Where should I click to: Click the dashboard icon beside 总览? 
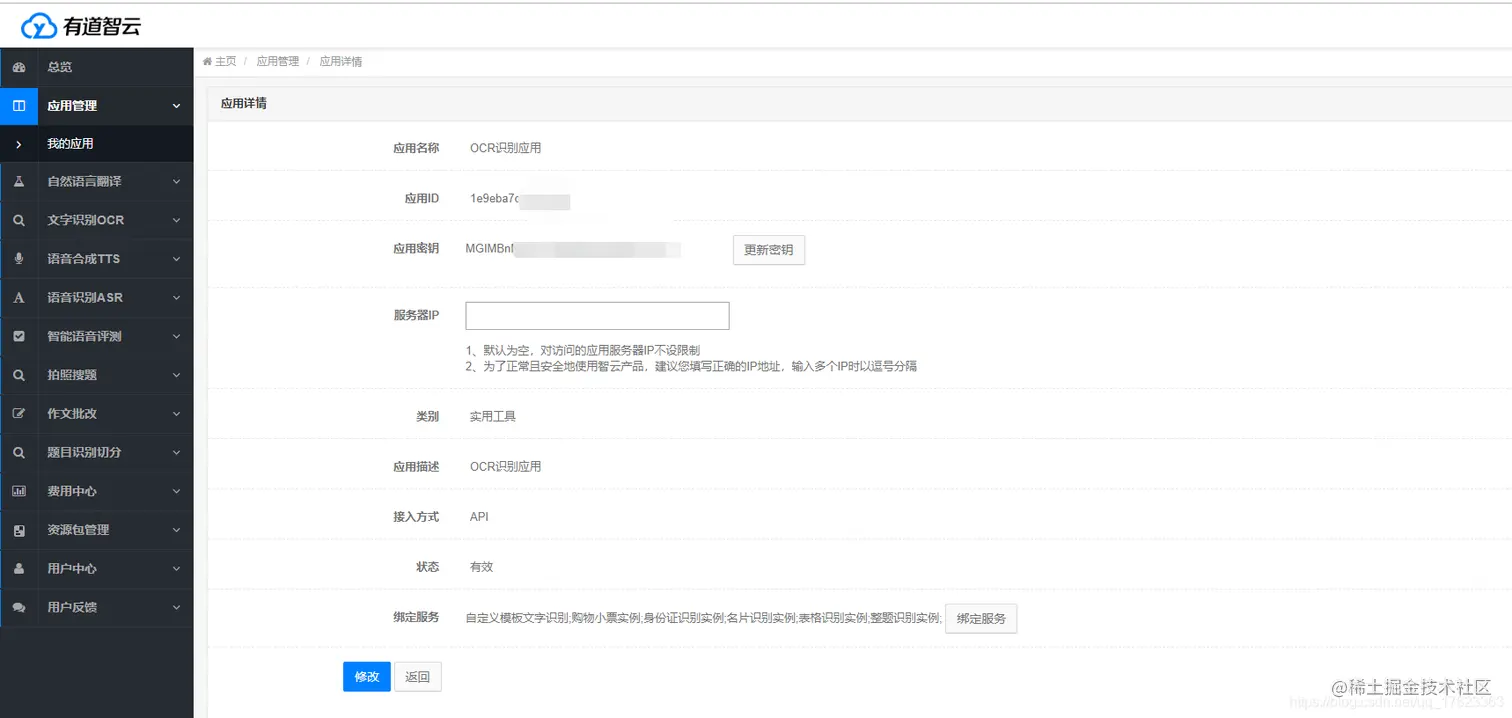(x=18, y=67)
